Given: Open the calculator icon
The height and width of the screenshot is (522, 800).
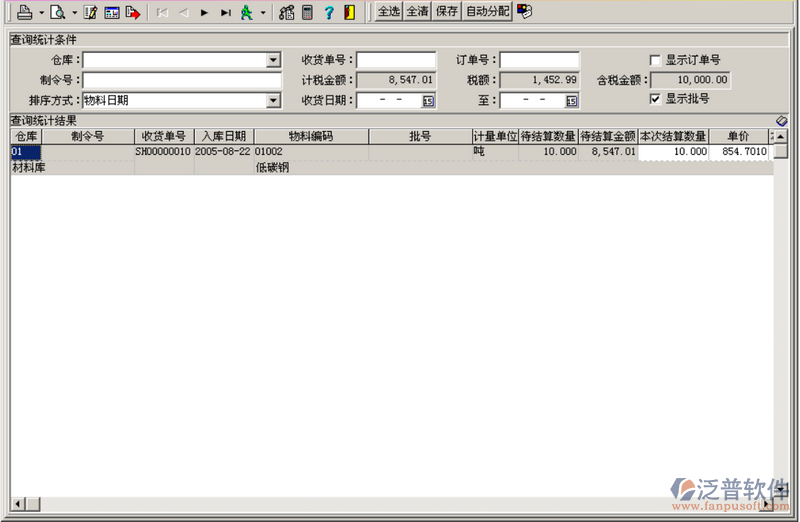Looking at the screenshot, I should 307,12.
